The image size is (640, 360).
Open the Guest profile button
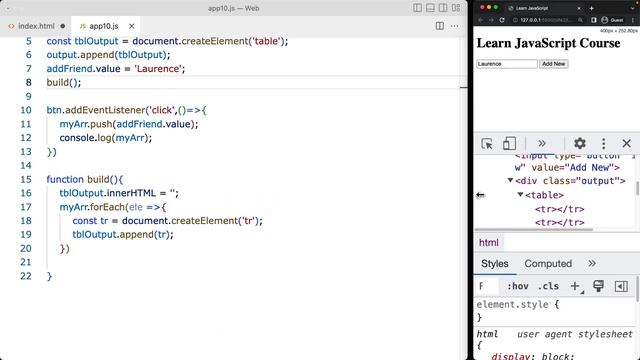click(x=612, y=20)
